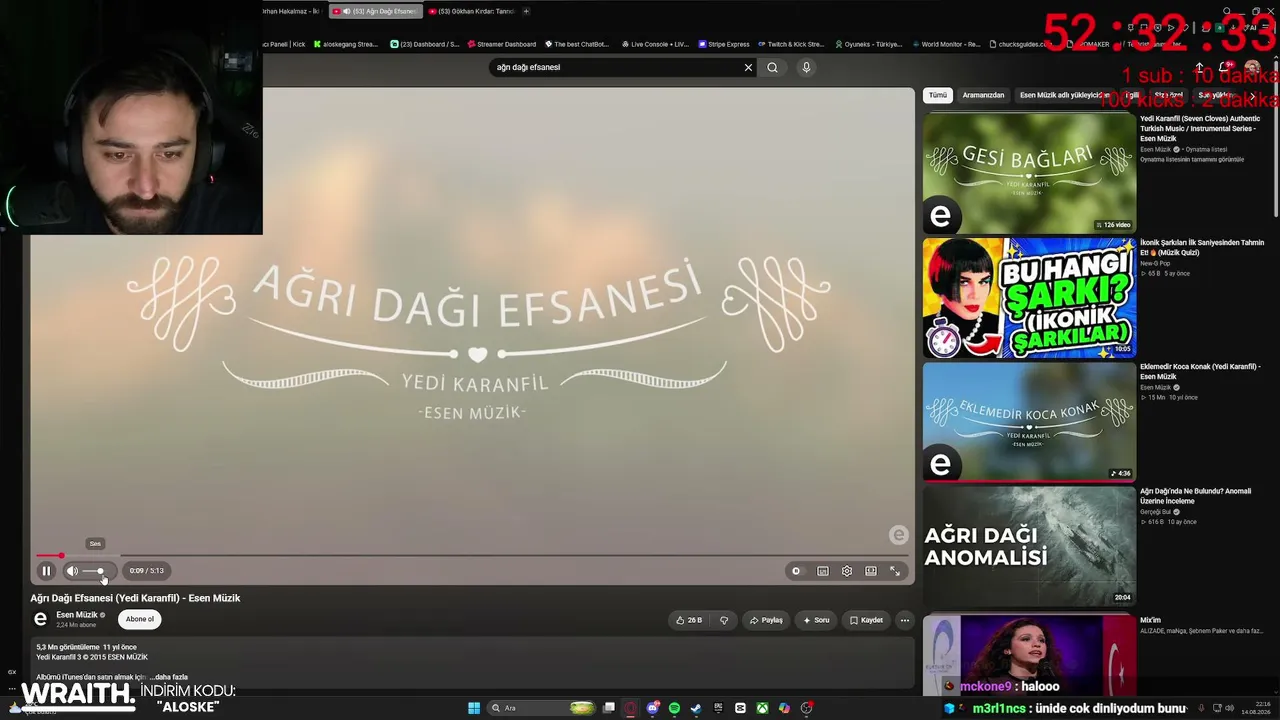Open the taskbar clock and date
1280x720 pixels.
(1254, 708)
